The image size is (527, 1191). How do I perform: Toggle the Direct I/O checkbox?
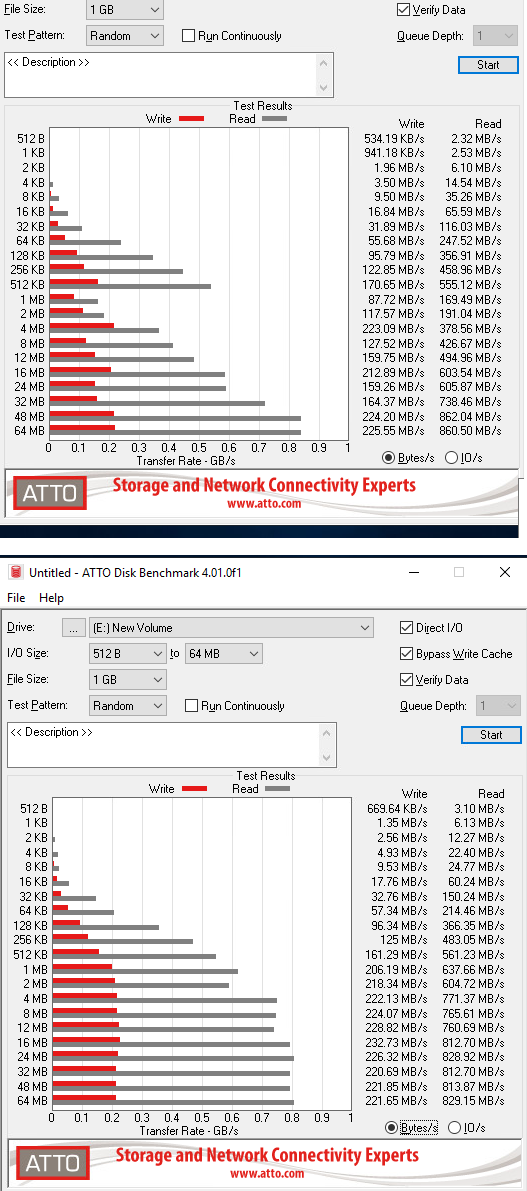pyautogui.click(x=406, y=628)
